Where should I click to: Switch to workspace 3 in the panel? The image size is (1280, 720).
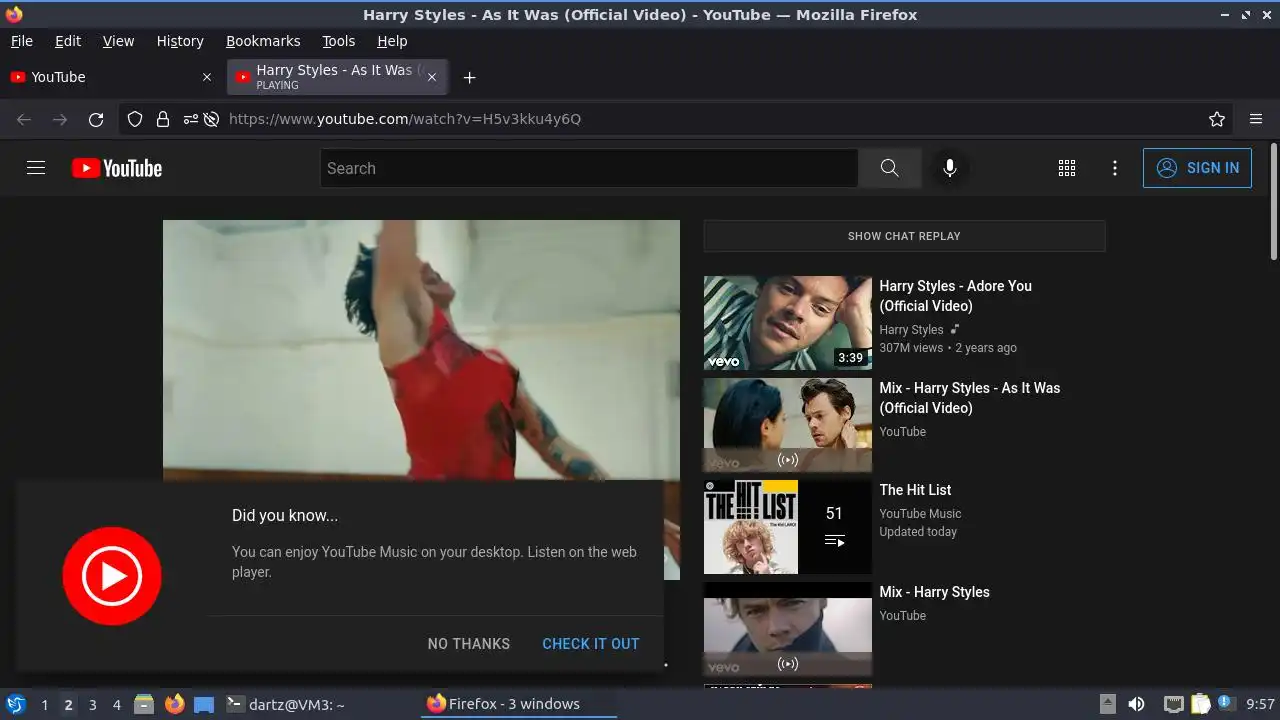92,705
